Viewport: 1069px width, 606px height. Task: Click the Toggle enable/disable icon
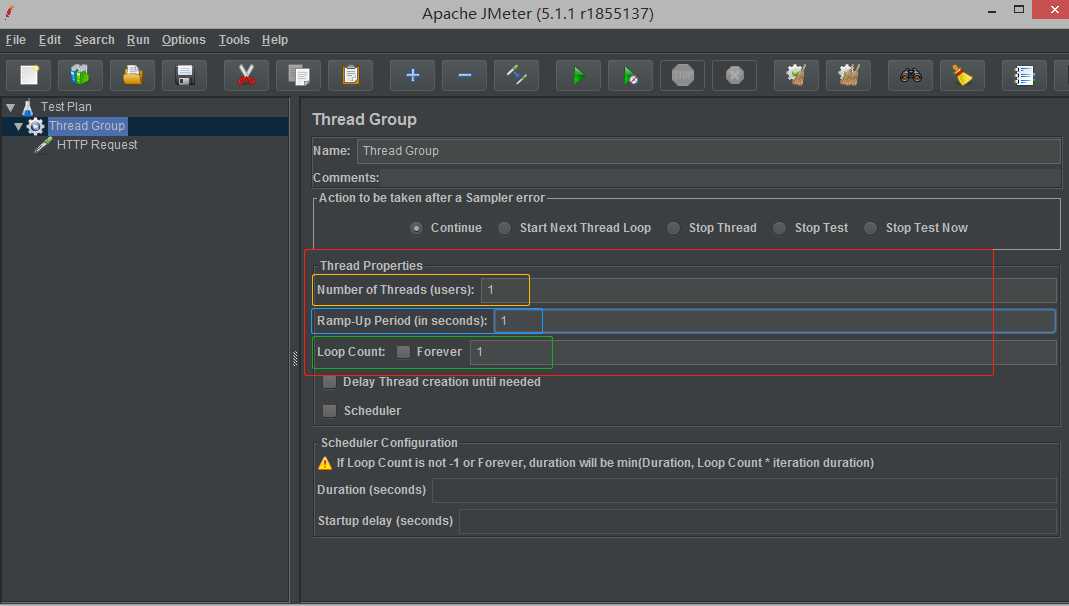pyautogui.click(x=516, y=75)
